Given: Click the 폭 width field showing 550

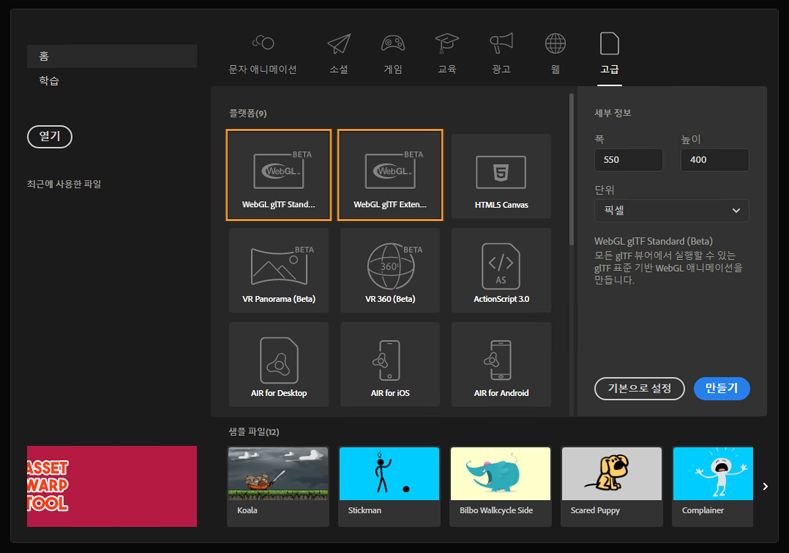Looking at the screenshot, I should pyautogui.click(x=628, y=160).
